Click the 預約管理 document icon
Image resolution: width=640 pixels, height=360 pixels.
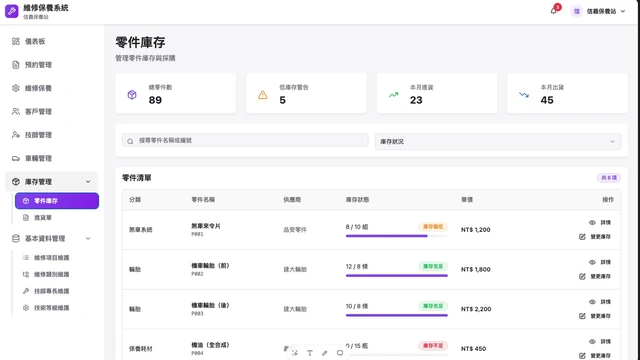click(16, 65)
